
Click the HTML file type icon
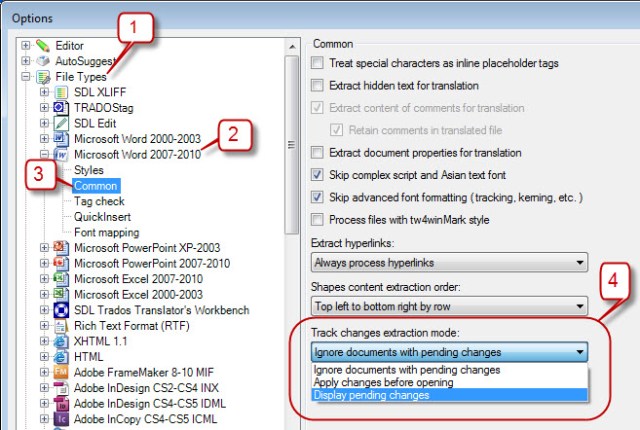point(59,356)
